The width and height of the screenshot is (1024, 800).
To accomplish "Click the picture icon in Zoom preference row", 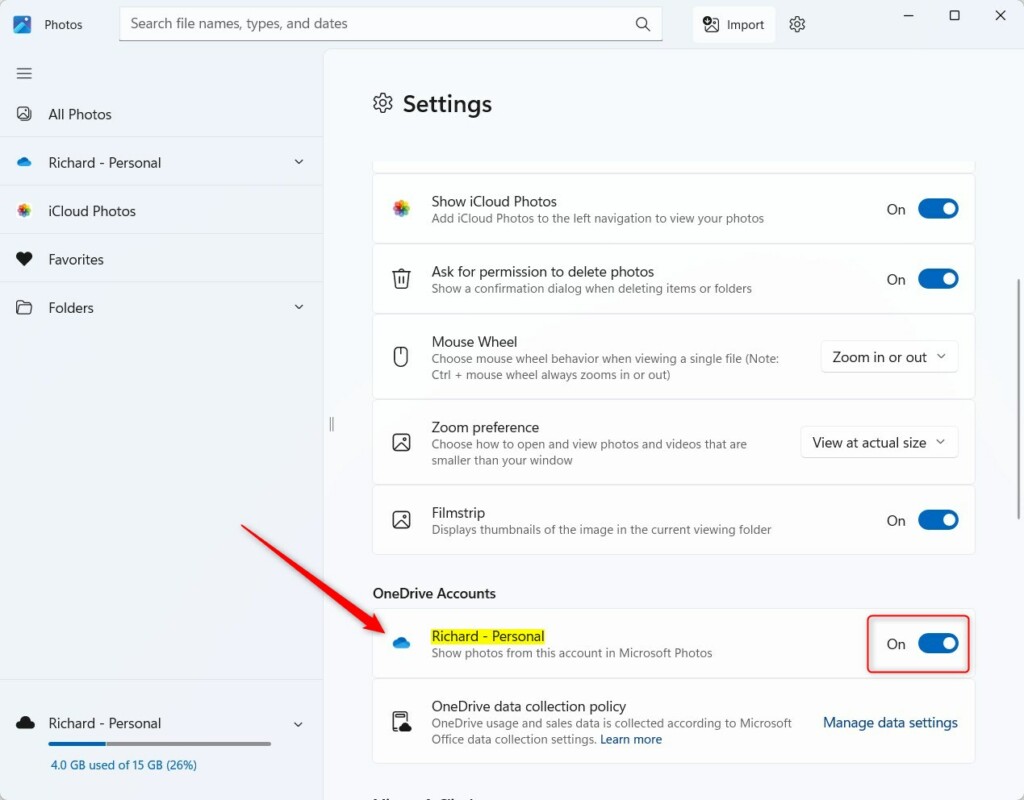I will coord(401,442).
